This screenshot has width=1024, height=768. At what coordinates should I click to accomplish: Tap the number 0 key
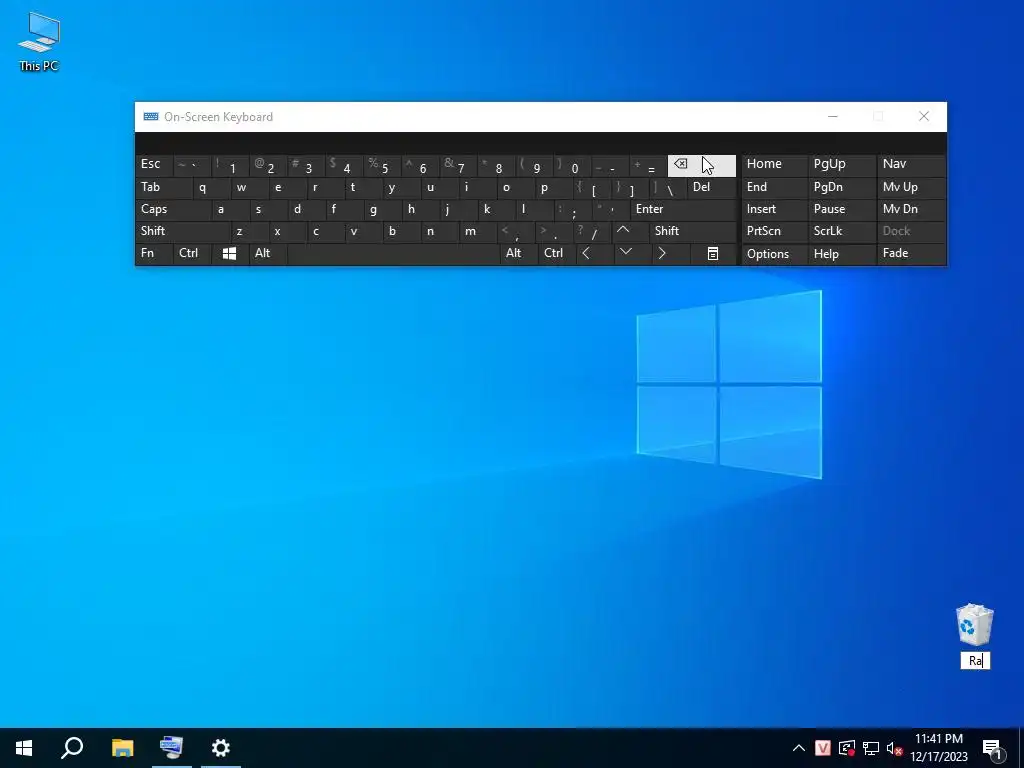(572, 165)
